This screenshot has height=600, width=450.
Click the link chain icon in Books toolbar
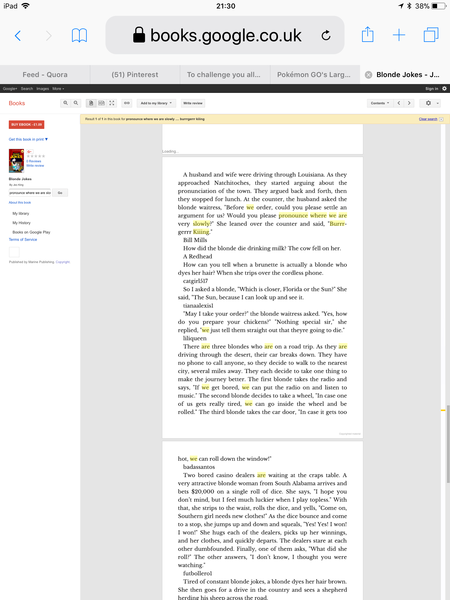(x=127, y=103)
